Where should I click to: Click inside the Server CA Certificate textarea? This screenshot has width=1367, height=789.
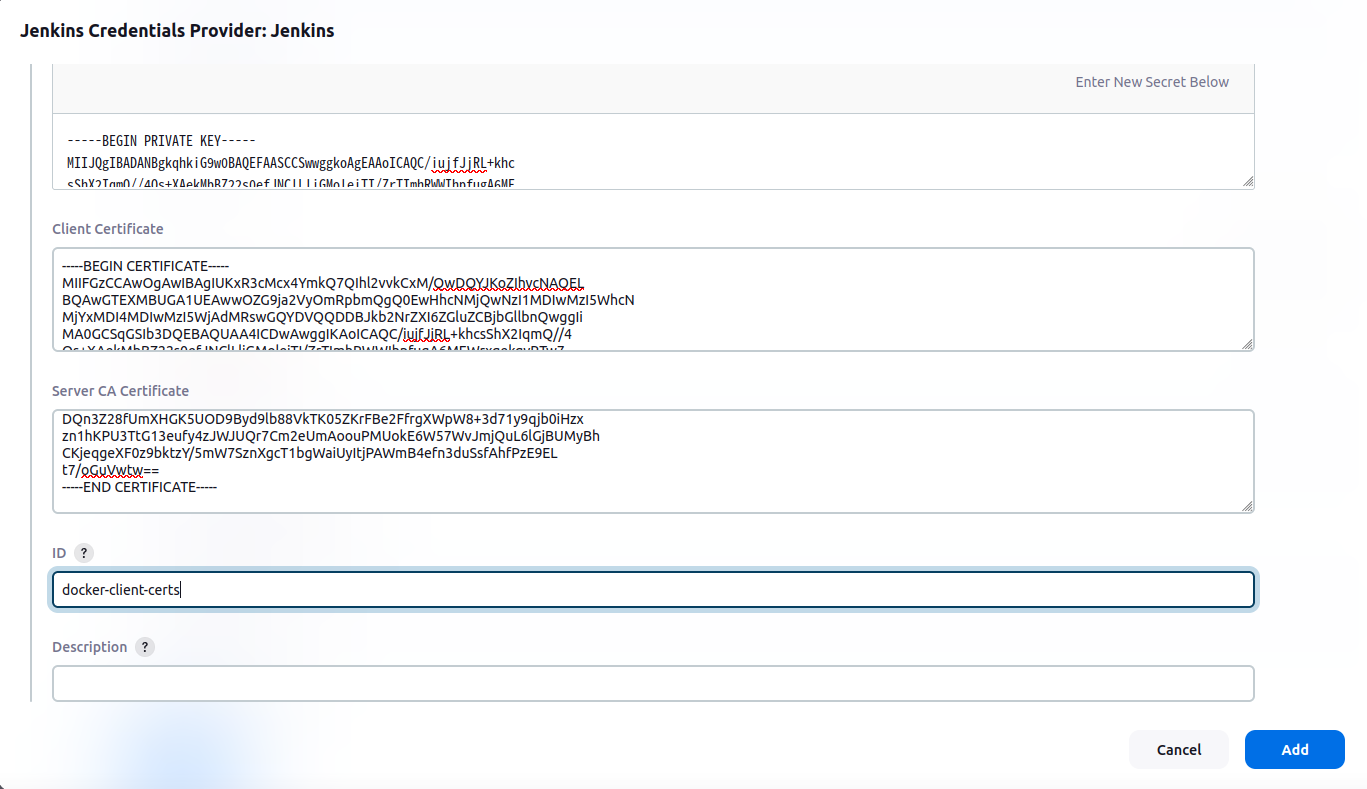pyautogui.click(x=653, y=461)
